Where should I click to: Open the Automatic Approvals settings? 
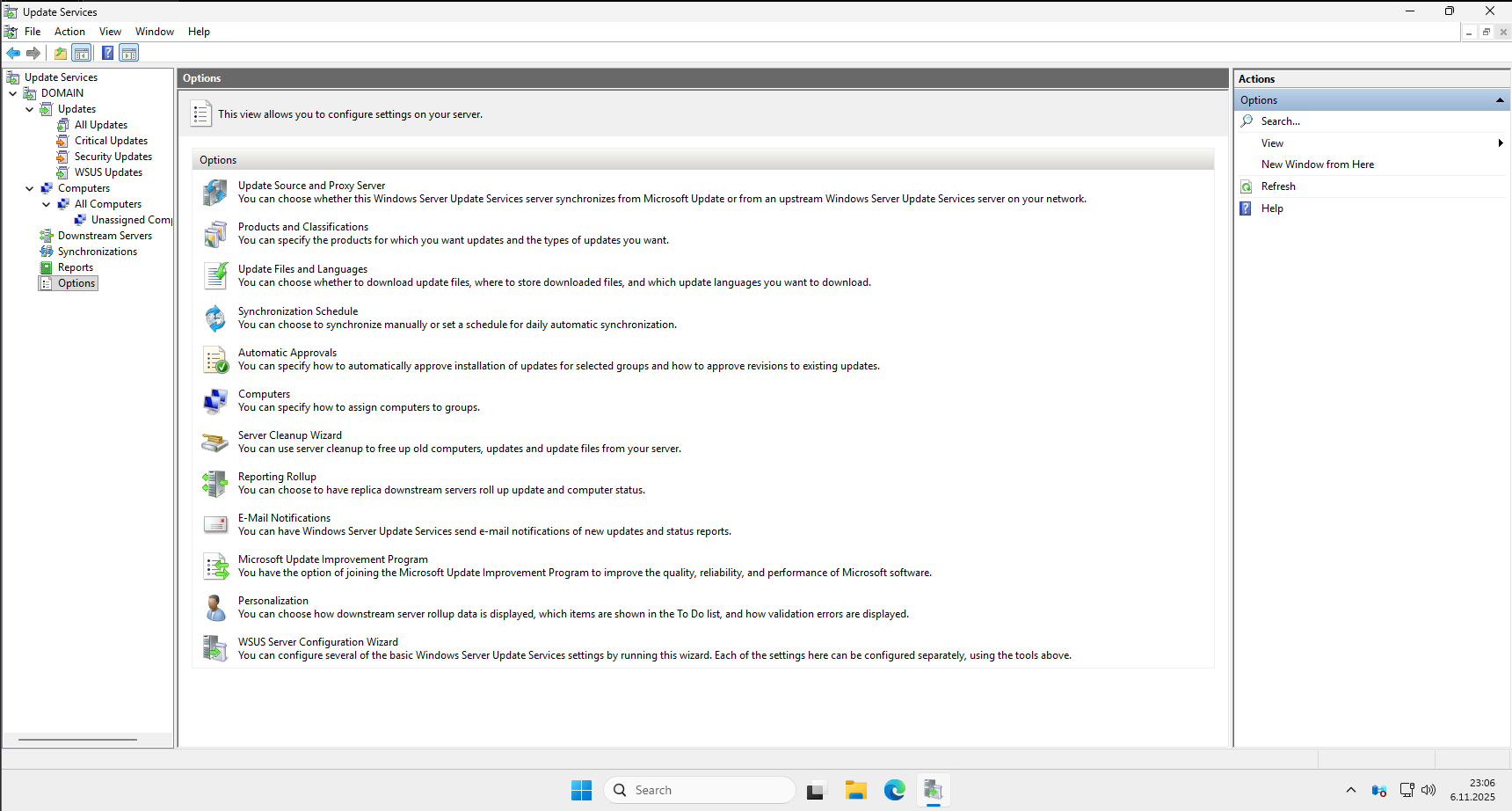(287, 352)
